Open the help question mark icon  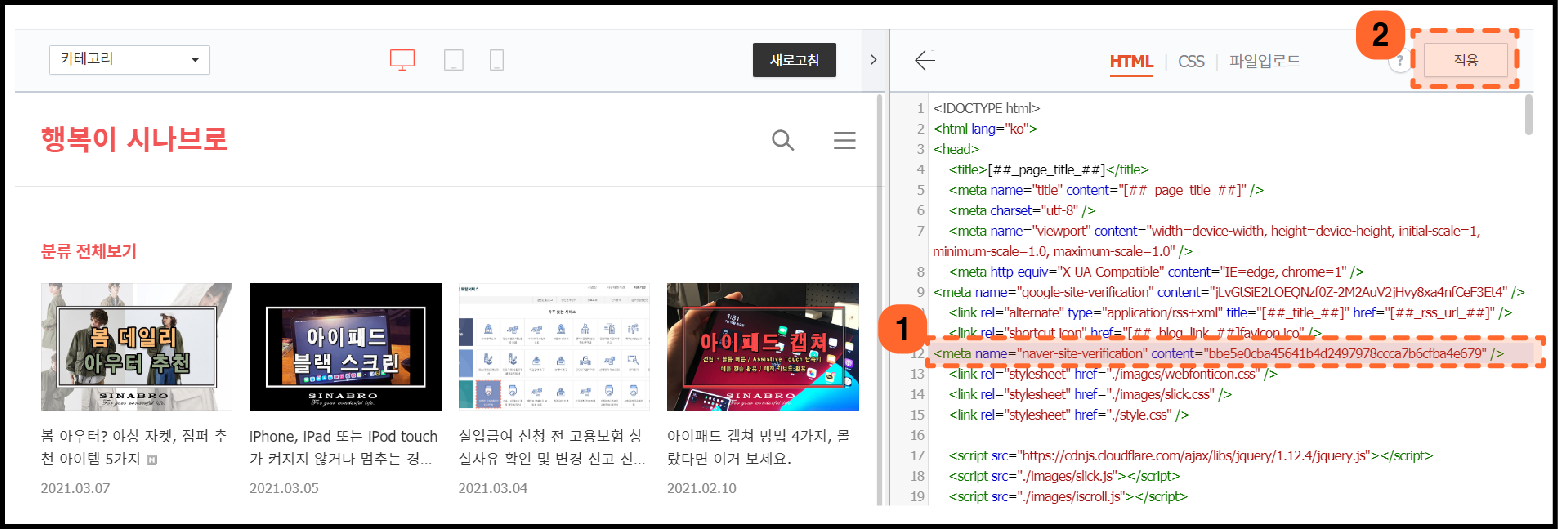tap(1398, 61)
